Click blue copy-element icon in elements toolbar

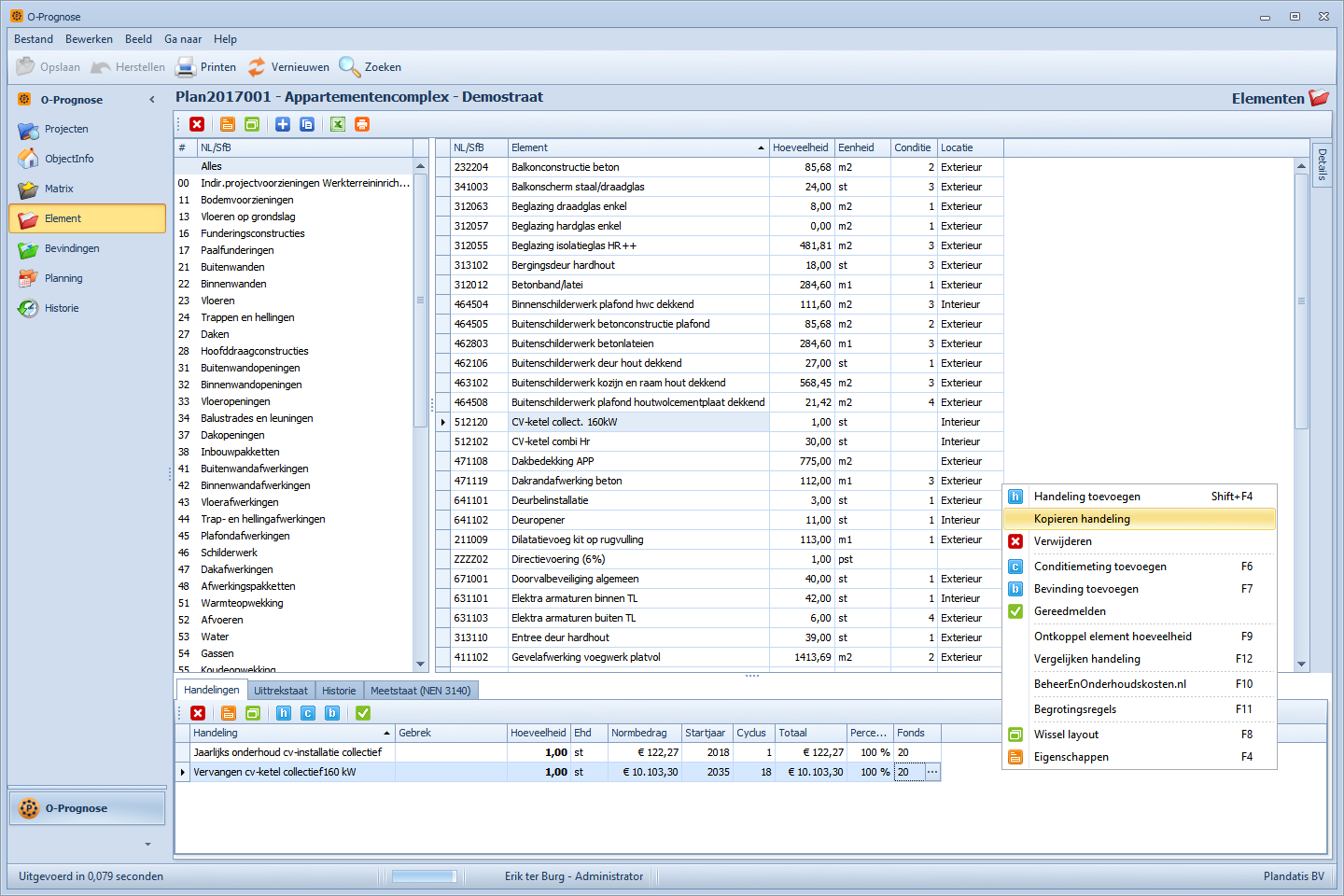pyautogui.click(x=307, y=124)
